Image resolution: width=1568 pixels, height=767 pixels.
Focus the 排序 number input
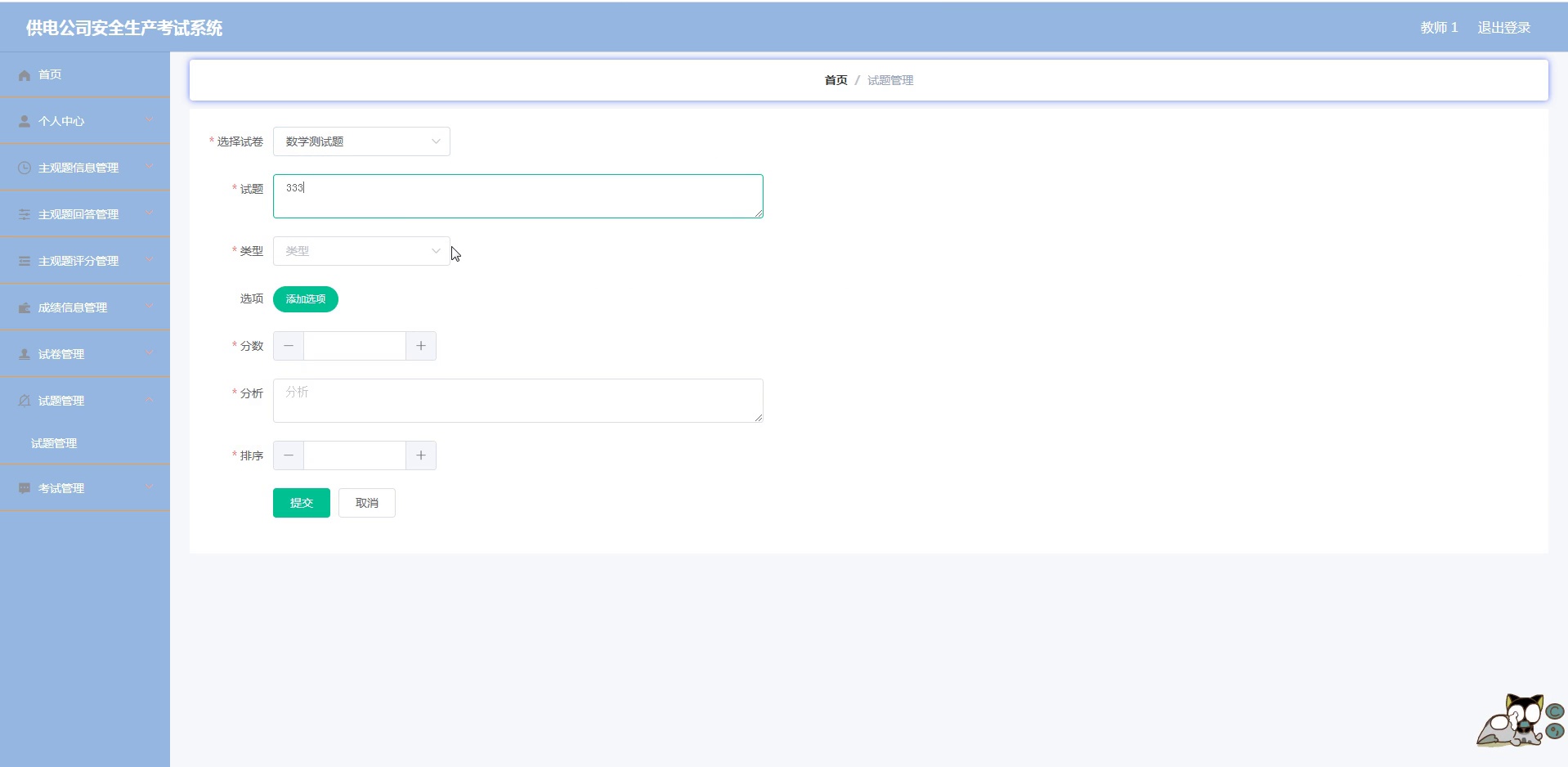click(x=355, y=455)
